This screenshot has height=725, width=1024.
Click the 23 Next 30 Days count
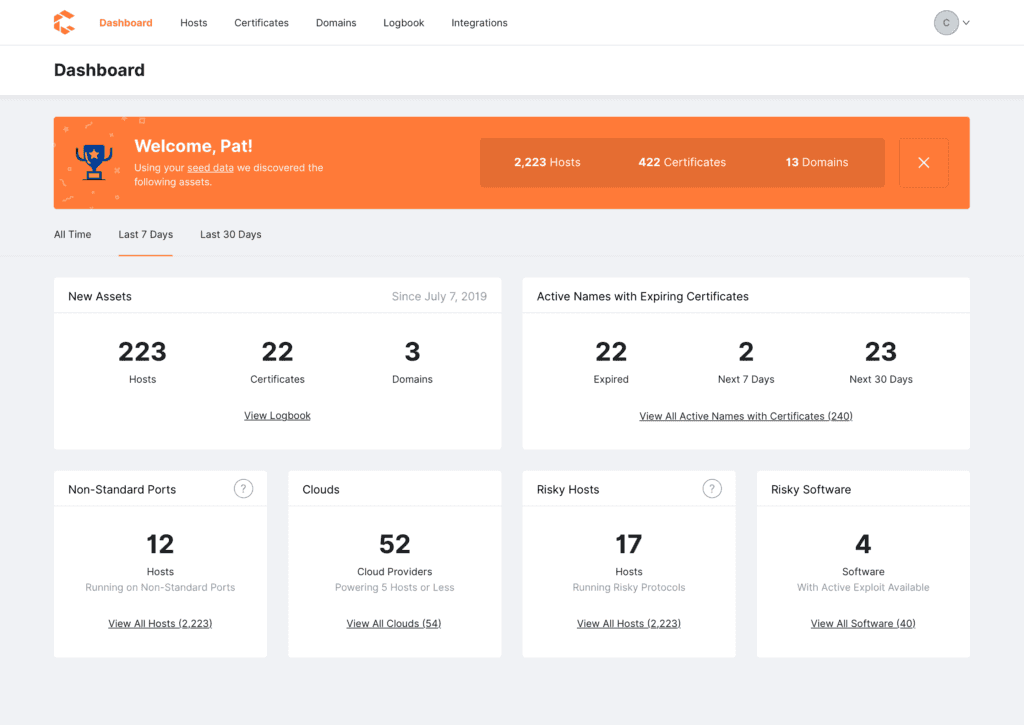881,352
